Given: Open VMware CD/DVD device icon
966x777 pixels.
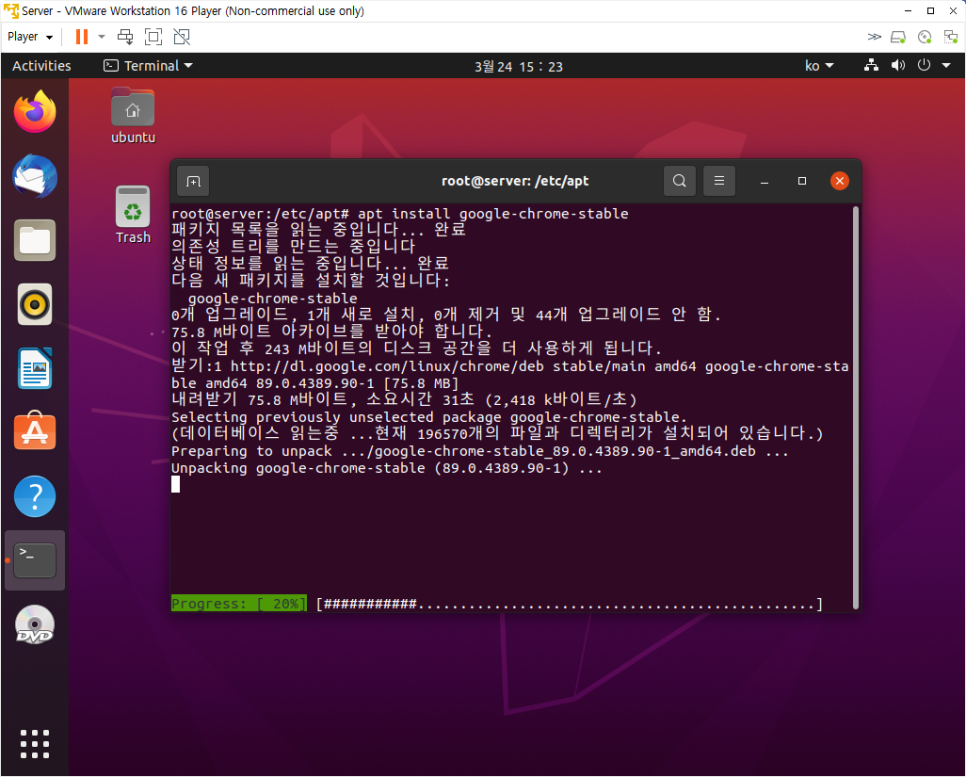Looking at the screenshot, I should point(925,38).
